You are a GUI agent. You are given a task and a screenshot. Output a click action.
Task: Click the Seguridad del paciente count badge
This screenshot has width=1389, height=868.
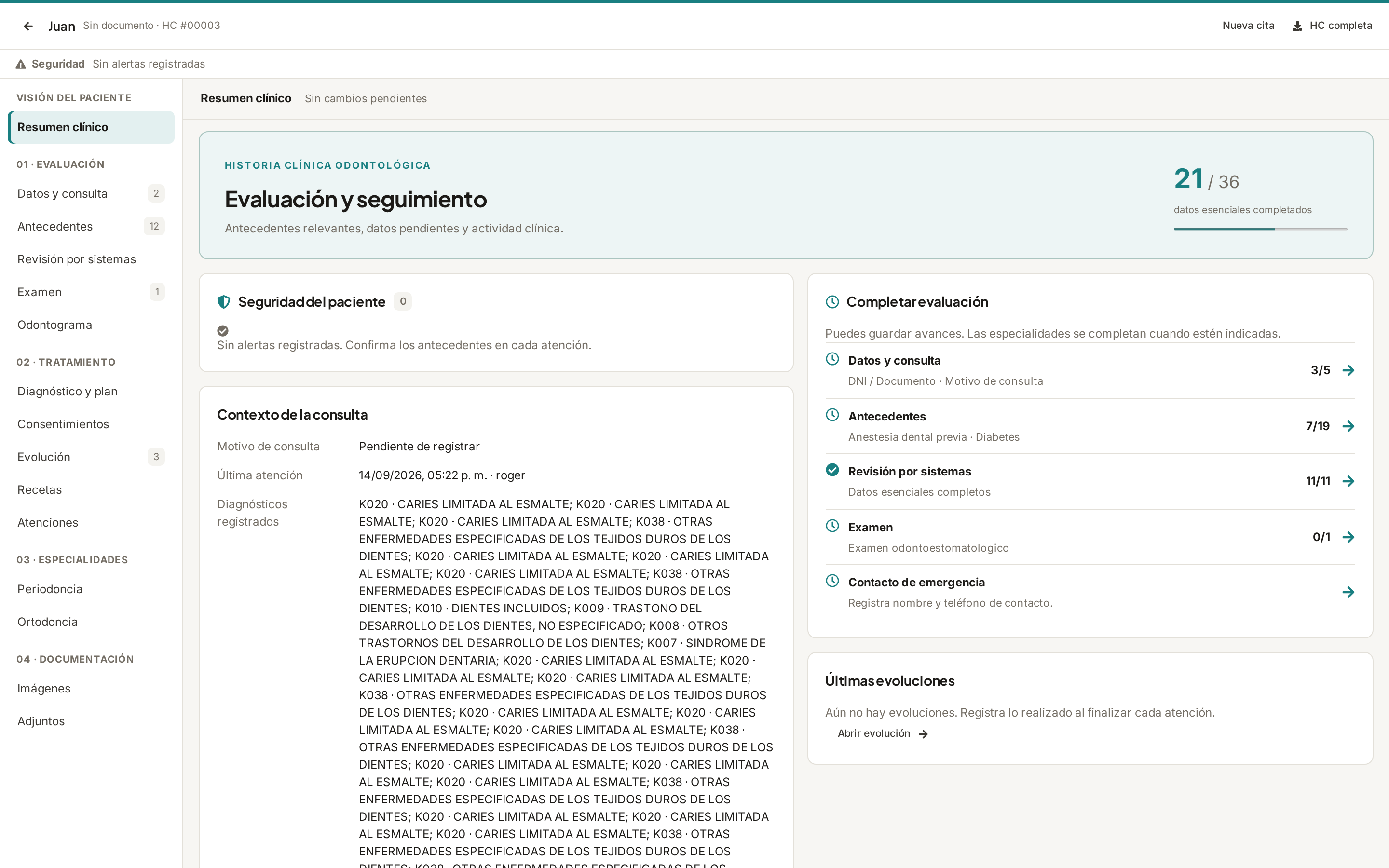402,301
